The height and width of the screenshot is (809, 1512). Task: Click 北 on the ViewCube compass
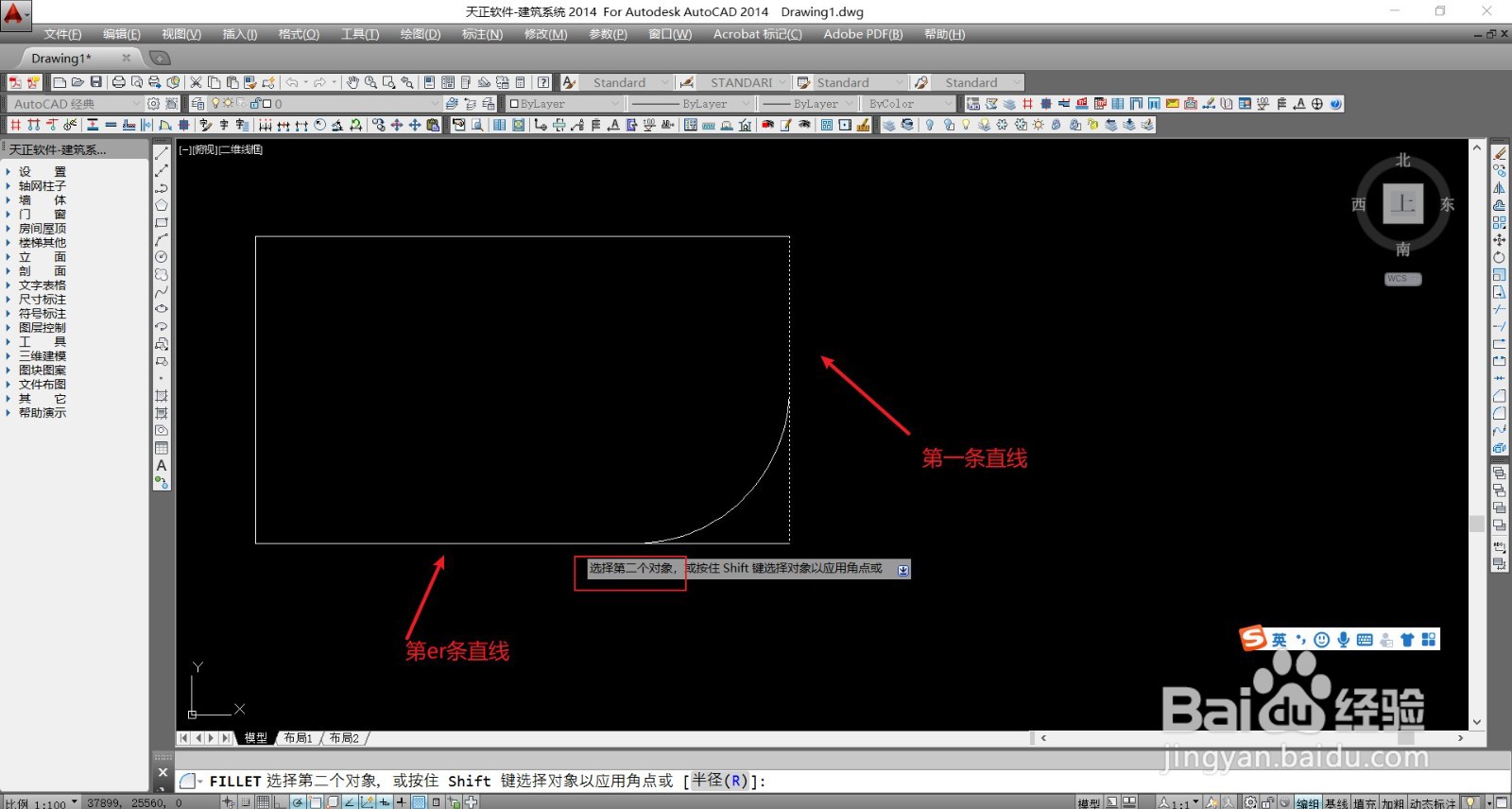tap(1403, 161)
